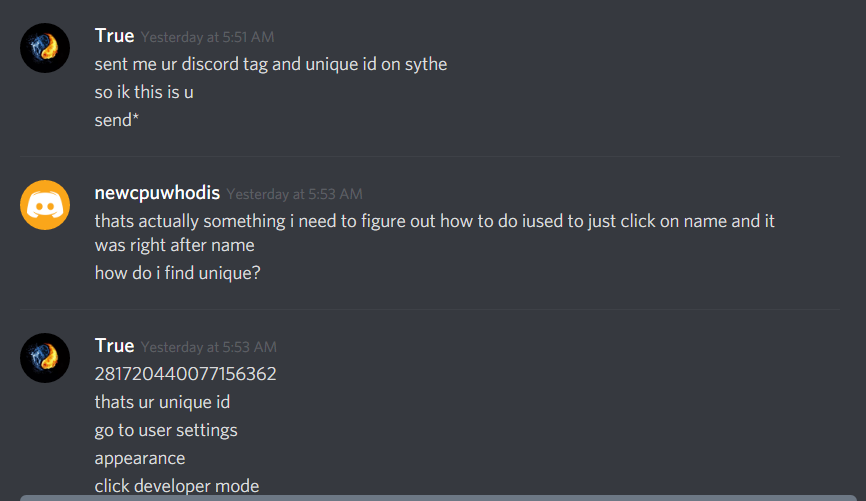Select the message 'so ik this is u'
This screenshot has height=501, width=866.
click(144, 92)
